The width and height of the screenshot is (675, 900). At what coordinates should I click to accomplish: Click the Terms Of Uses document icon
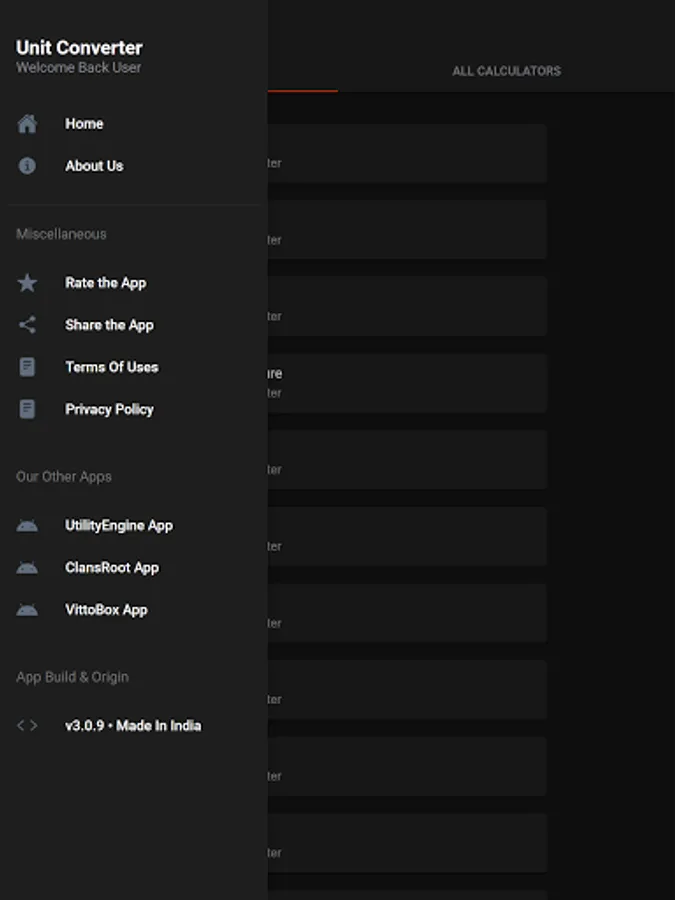point(27,367)
